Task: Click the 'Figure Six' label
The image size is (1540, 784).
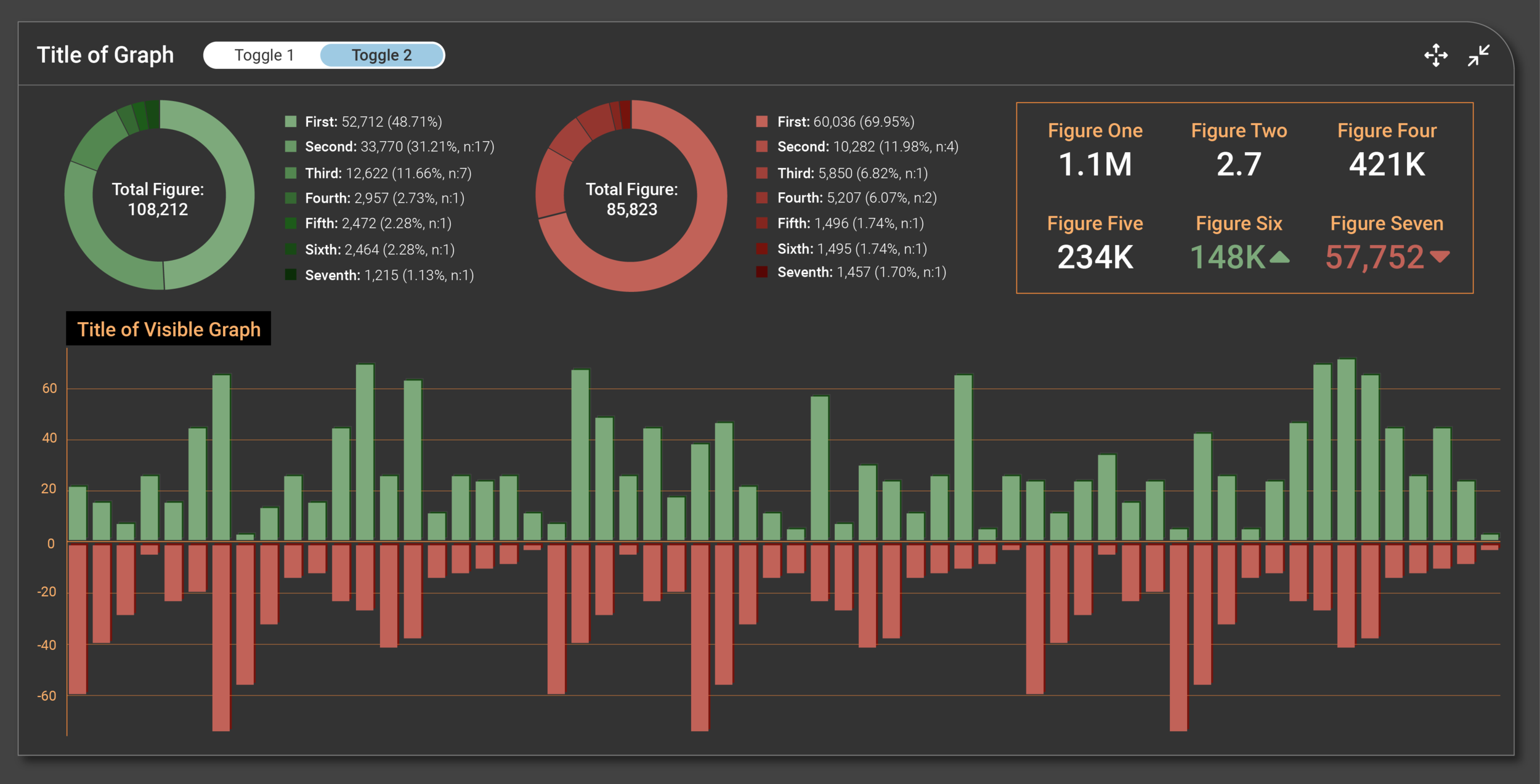Action: click(x=1239, y=224)
